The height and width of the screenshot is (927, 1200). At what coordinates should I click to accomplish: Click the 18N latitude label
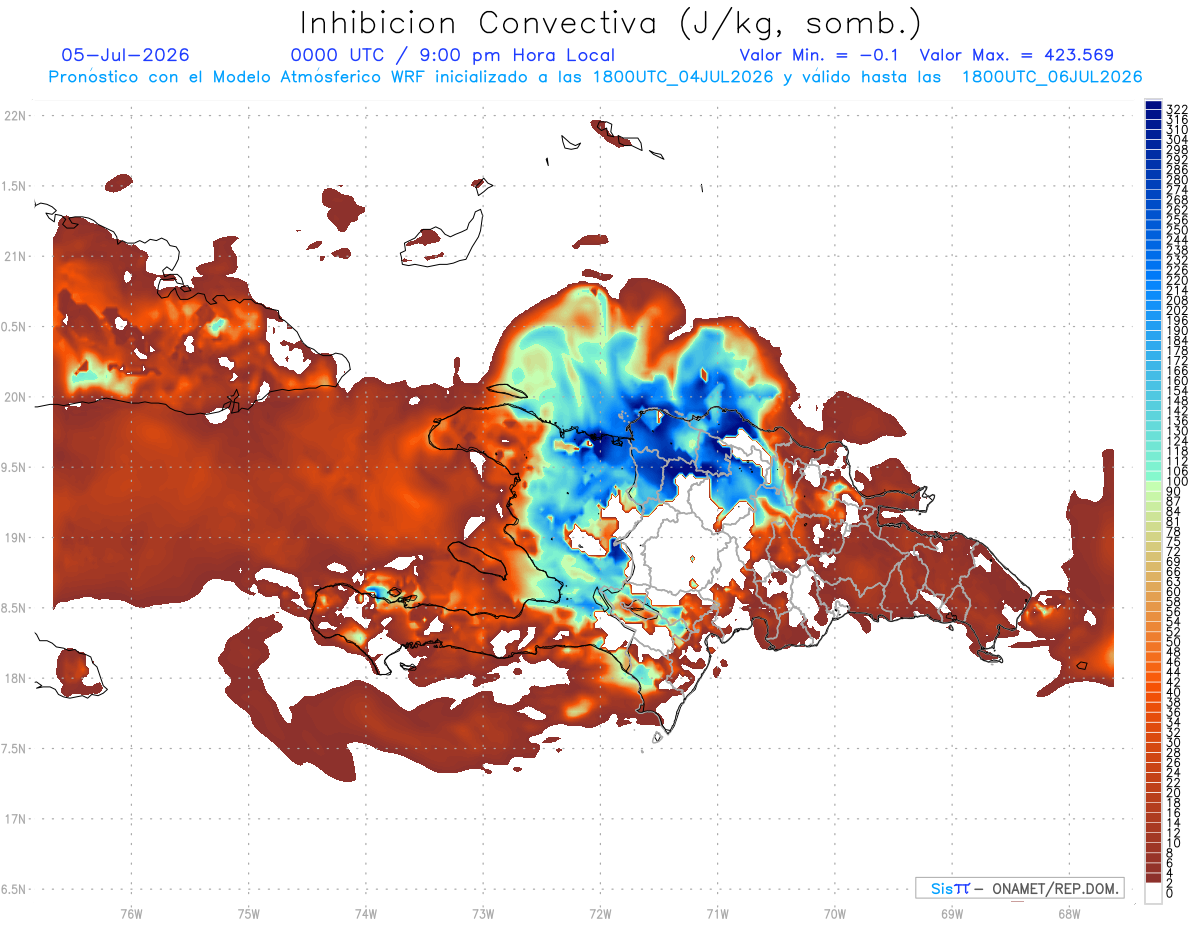point(16,679)
